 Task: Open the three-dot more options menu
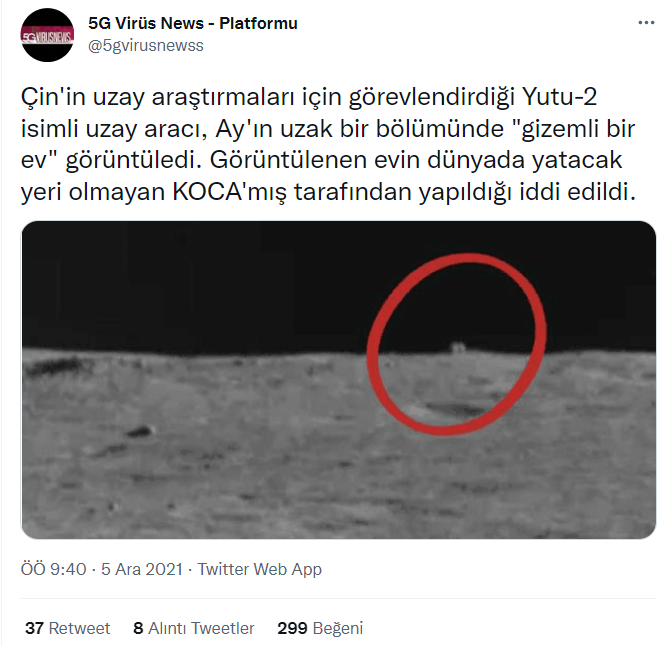coord(646,23)
